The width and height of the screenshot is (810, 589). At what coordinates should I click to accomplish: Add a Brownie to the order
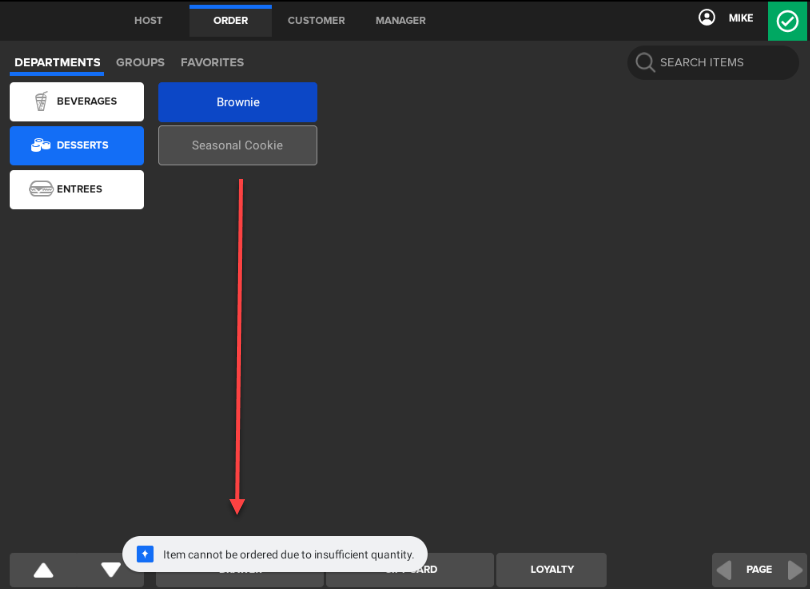click(x=237, y=102)
